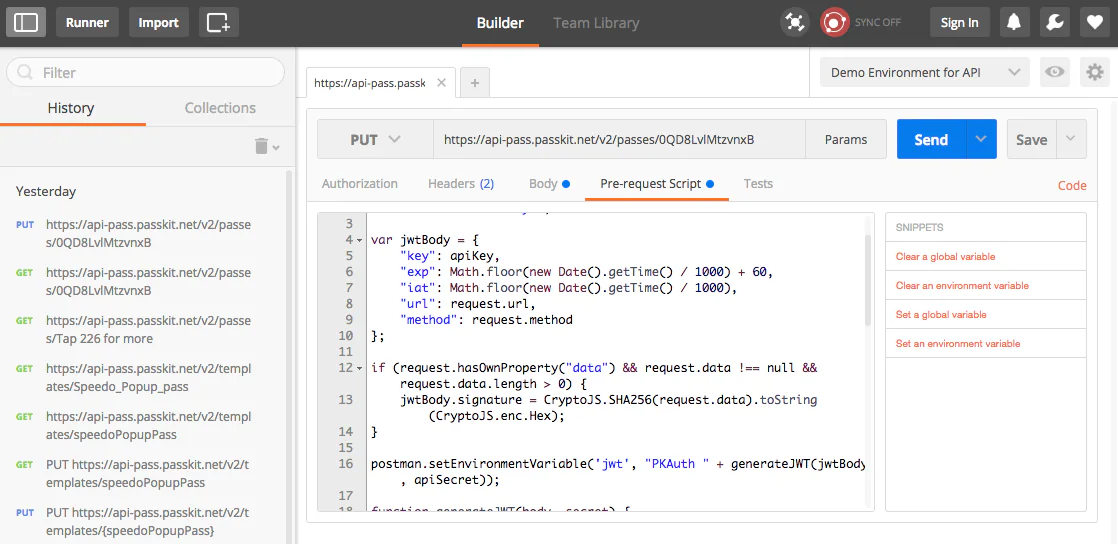The height and width of the screenshot is (544, 1118).
Task: Click the sync status orange icon
Action: click(833, 22)
